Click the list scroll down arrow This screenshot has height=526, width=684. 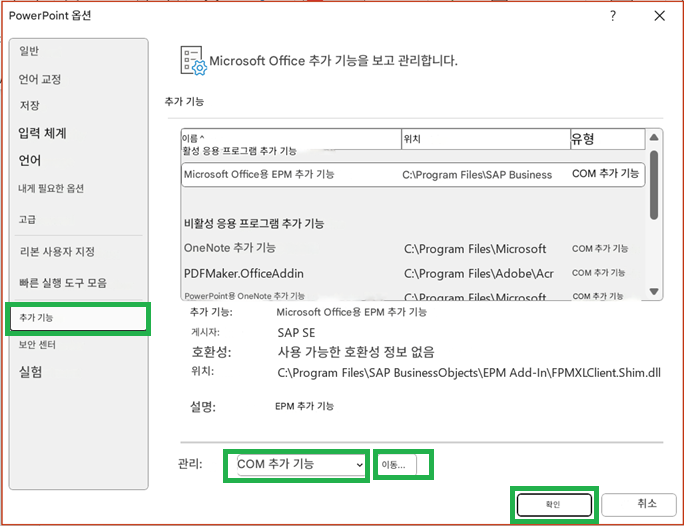653,291
